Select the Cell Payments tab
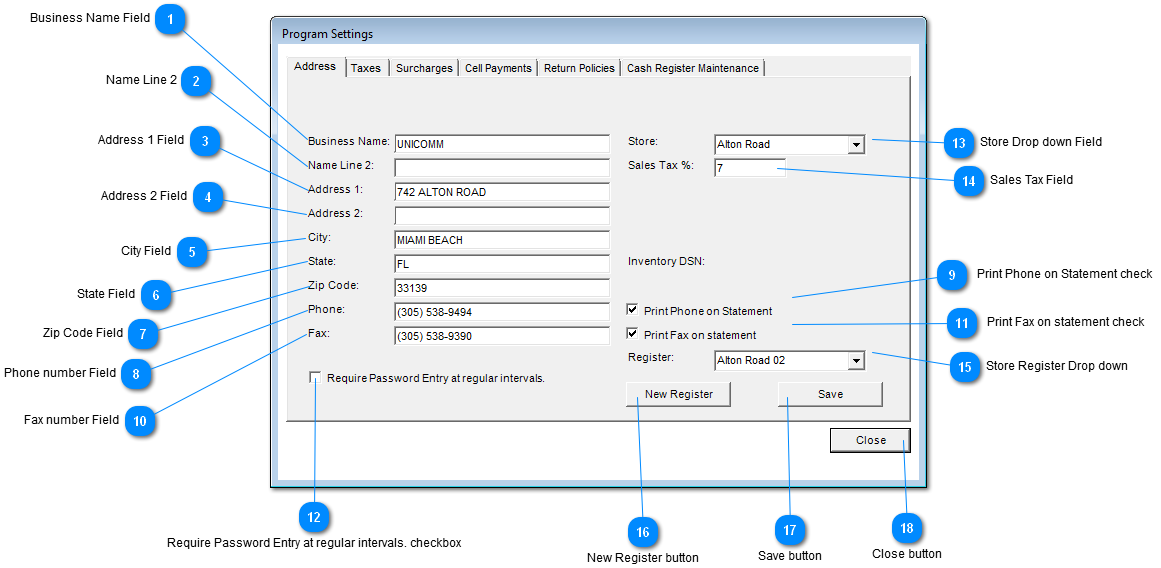1161x568 pixels. click(498, 68)
